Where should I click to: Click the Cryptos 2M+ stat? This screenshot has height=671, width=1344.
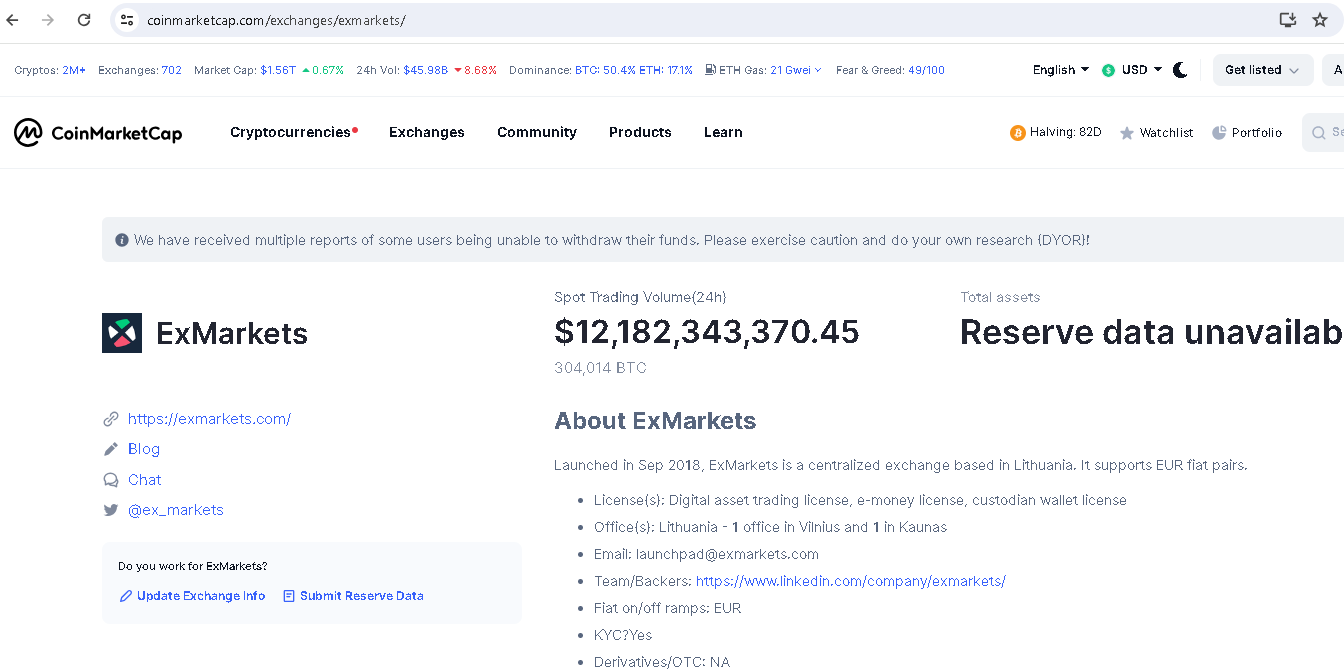(x=50, y=70)
